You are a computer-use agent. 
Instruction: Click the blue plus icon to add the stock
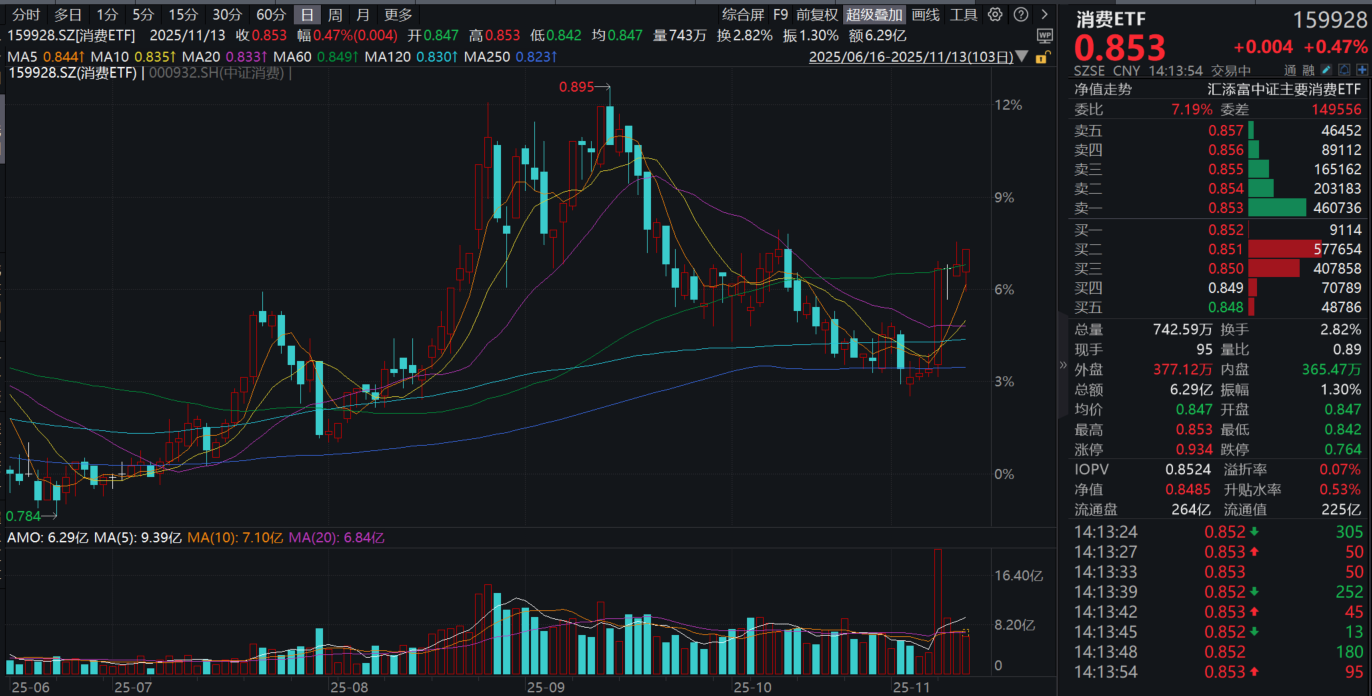1362,69
